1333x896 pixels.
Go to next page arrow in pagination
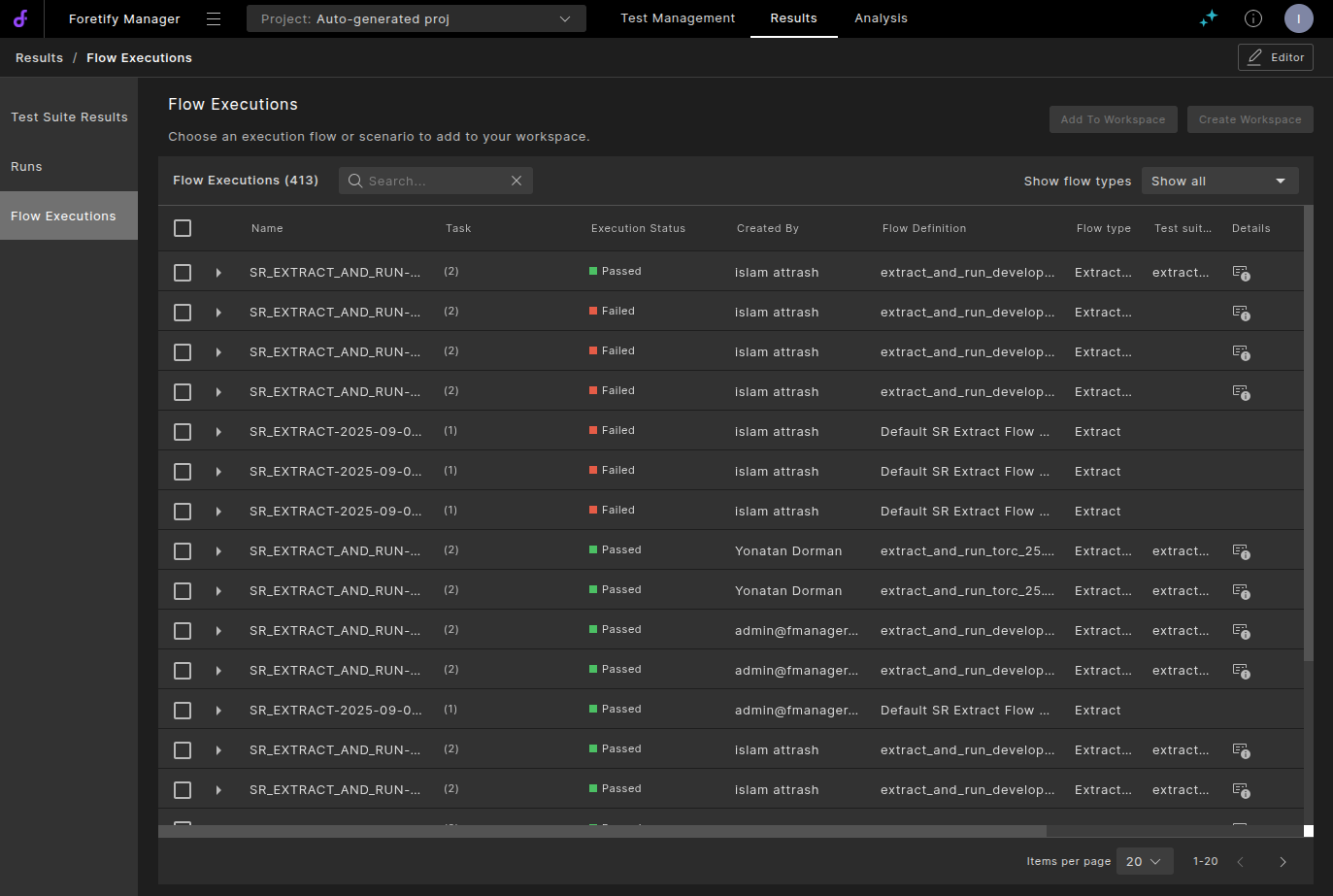(x=1283, y=862)
